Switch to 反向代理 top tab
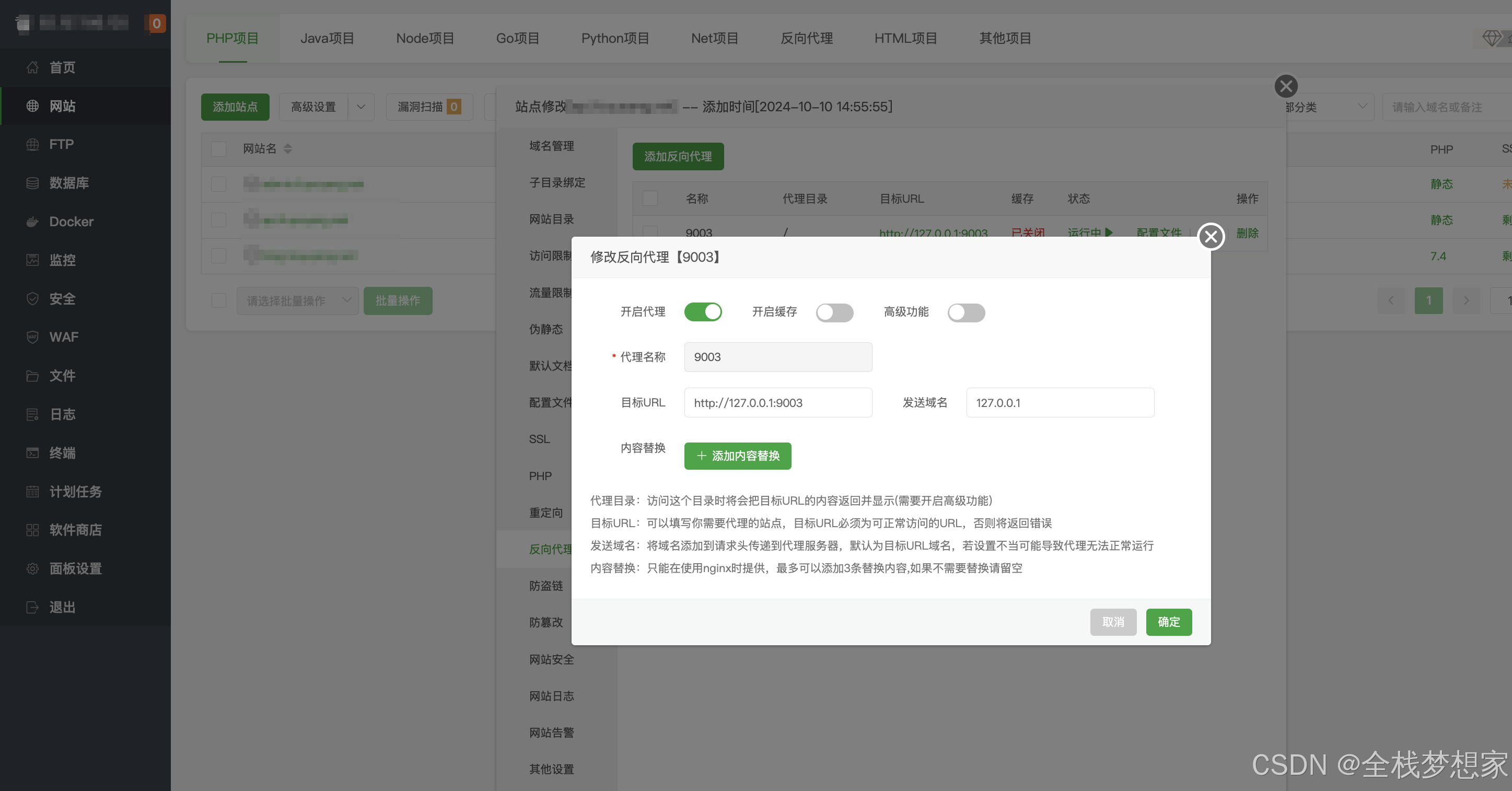 click(807, 39)
